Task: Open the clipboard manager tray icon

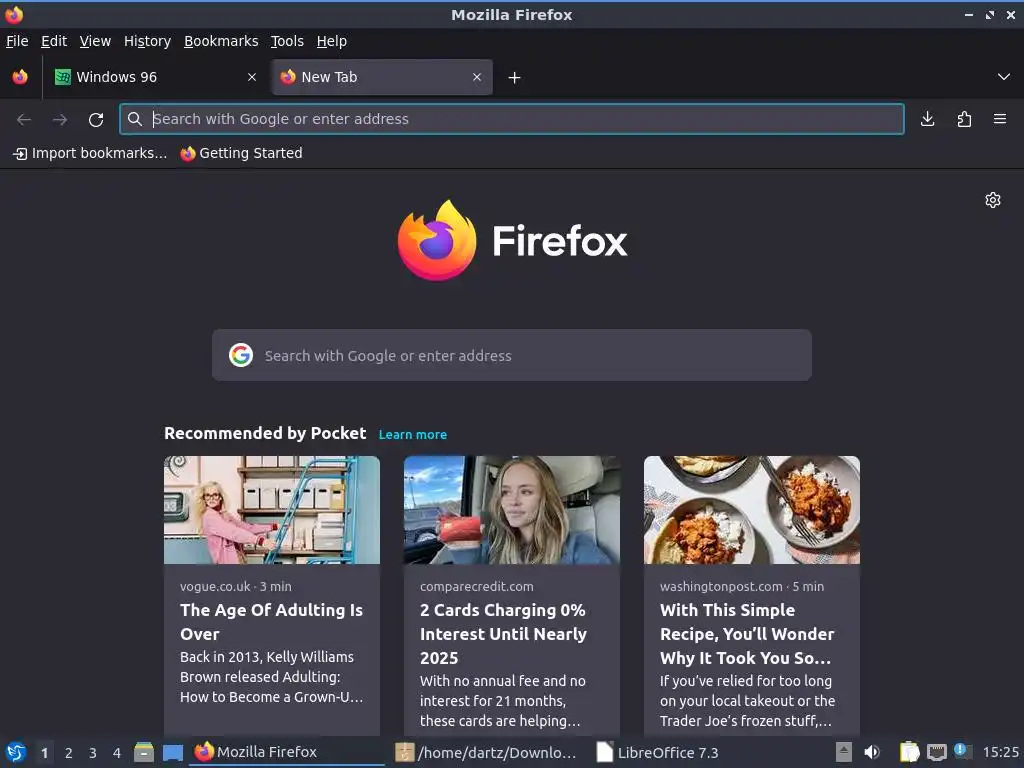Action: click(x=909, y=752)
